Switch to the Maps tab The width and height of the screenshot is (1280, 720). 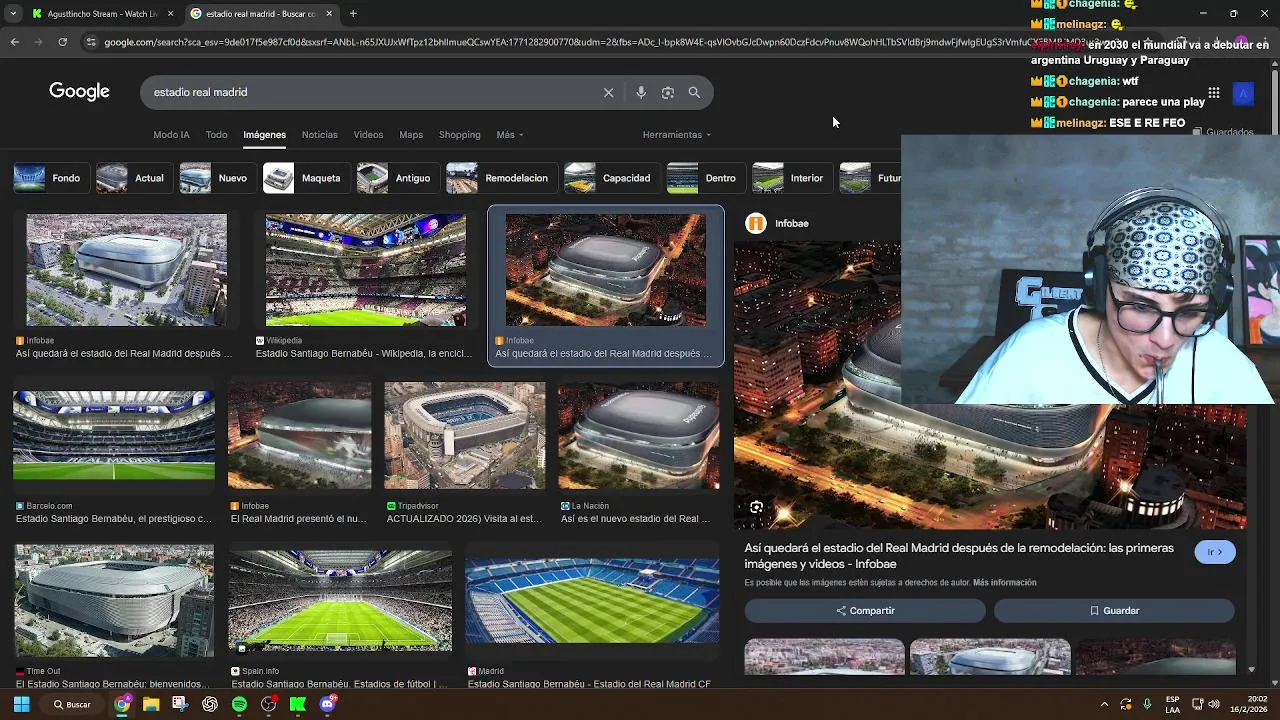[x=411, y=135]
